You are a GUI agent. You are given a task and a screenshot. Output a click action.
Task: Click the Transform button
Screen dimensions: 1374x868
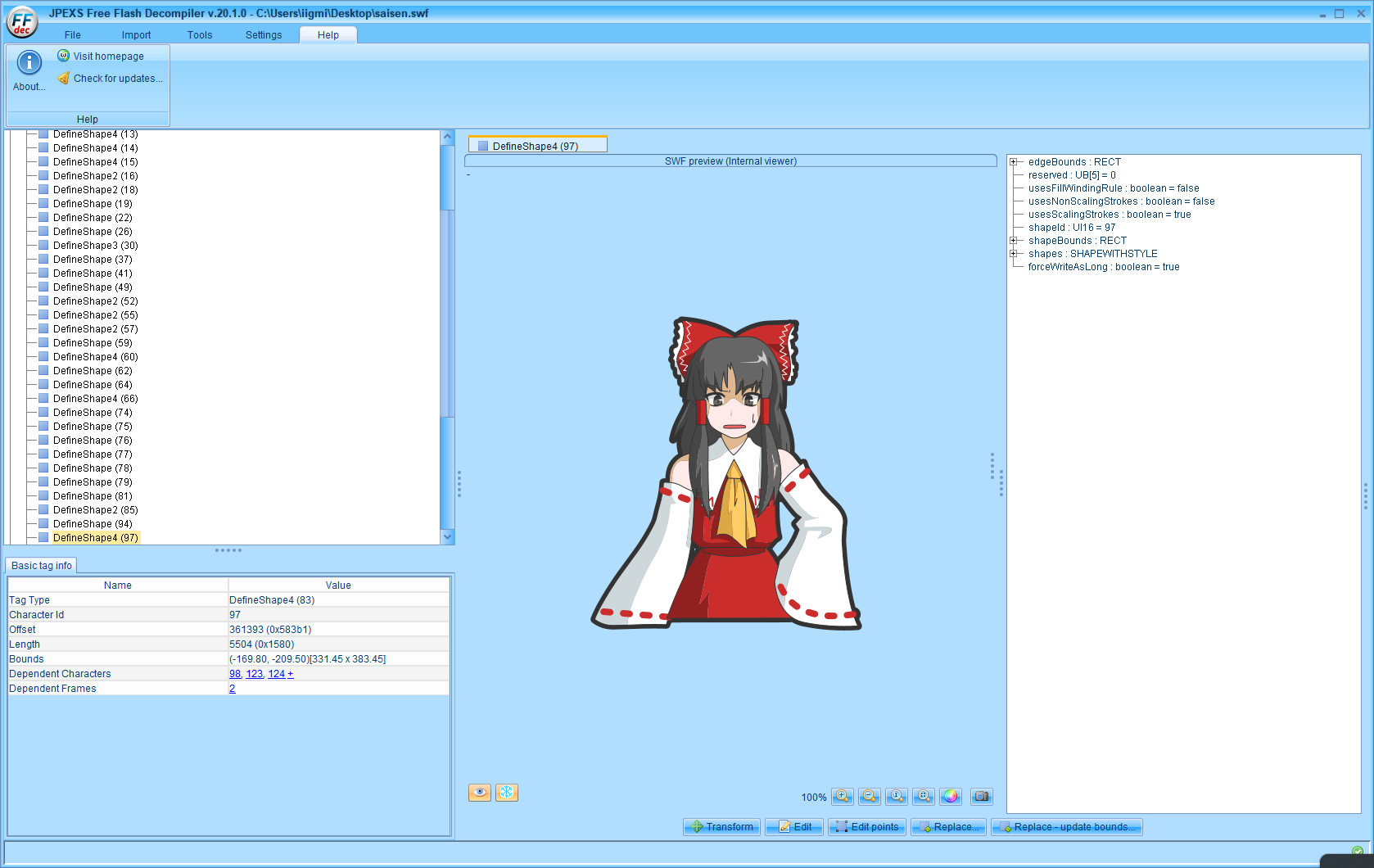(721, 827)
